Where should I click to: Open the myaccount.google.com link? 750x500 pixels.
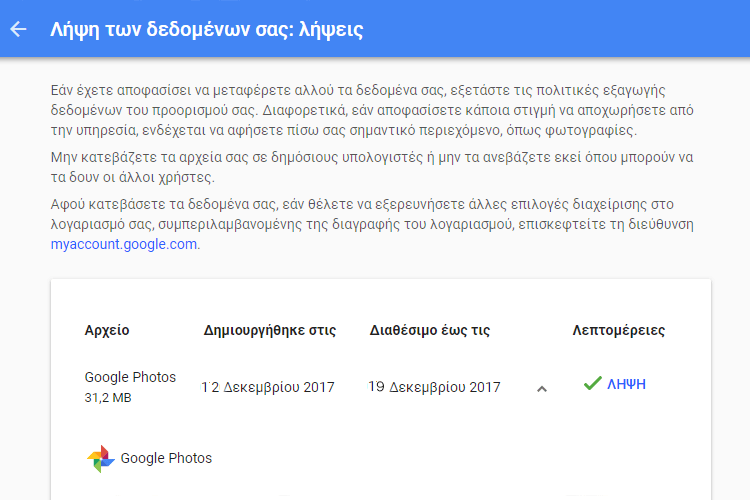pos(124,244)
